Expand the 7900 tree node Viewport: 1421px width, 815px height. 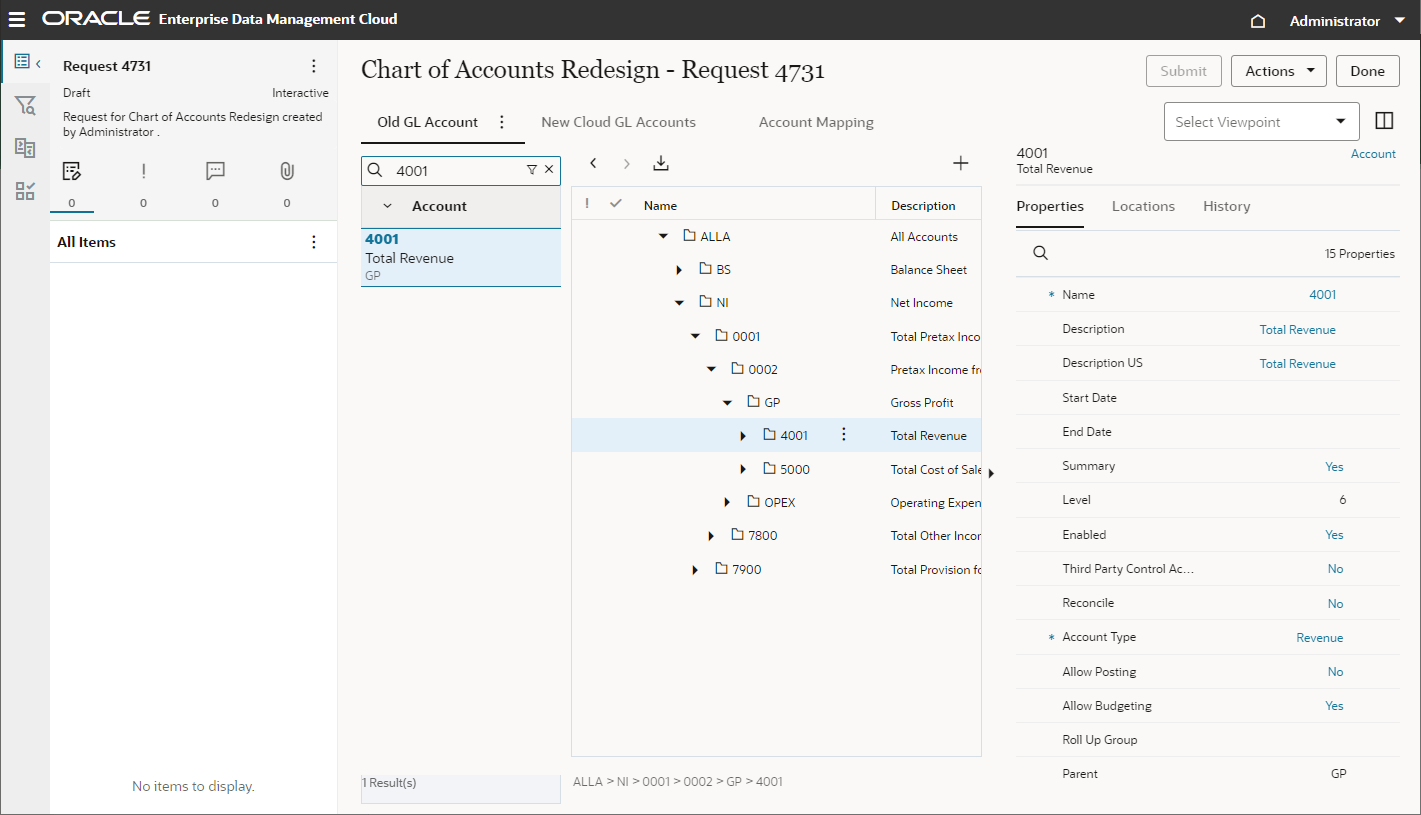(x=695, y=570)
